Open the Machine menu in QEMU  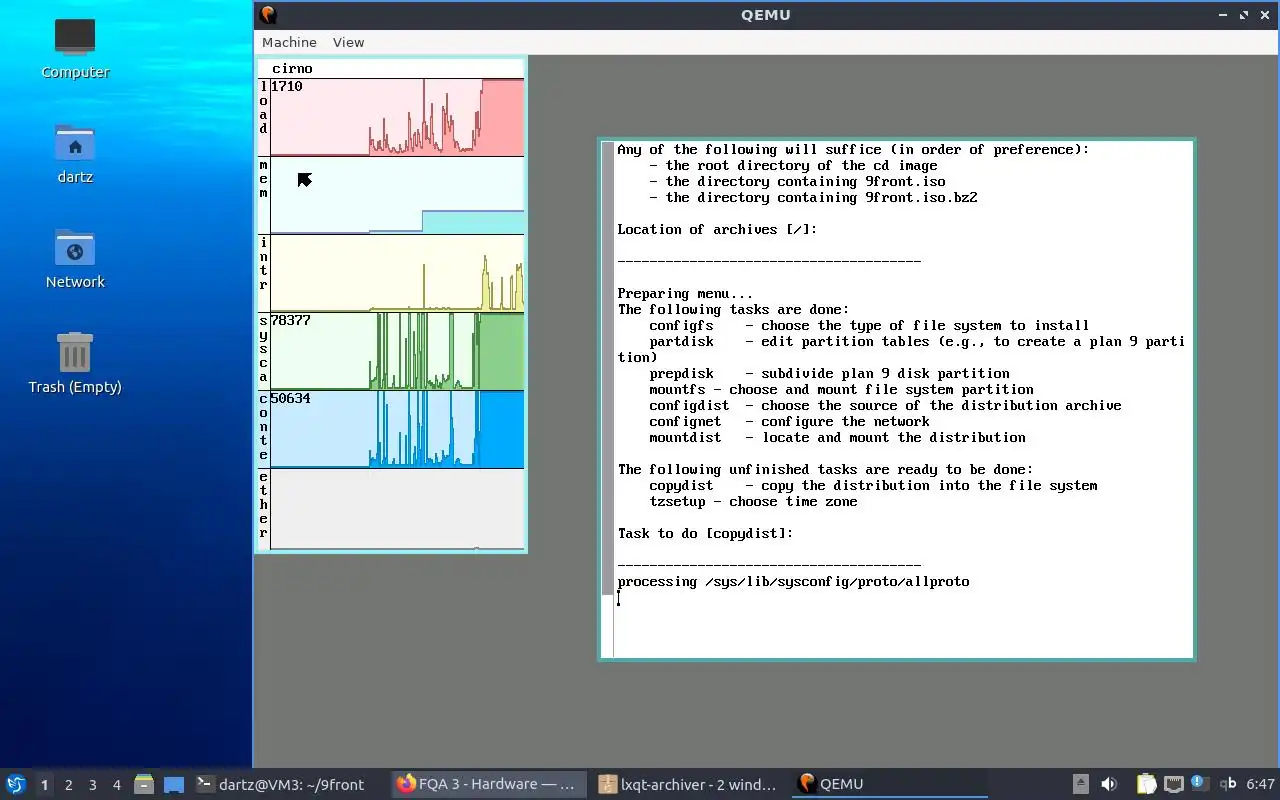coord(289,42)
